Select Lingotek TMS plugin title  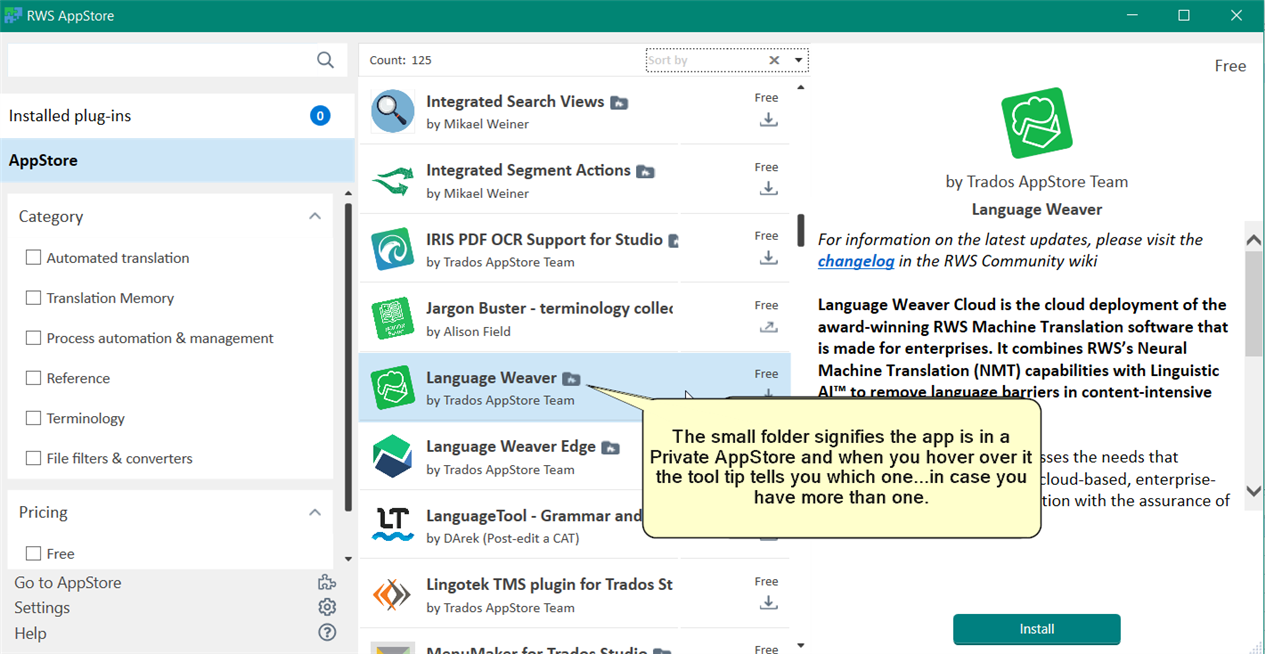pyautogui.click(x=549, y=584)
